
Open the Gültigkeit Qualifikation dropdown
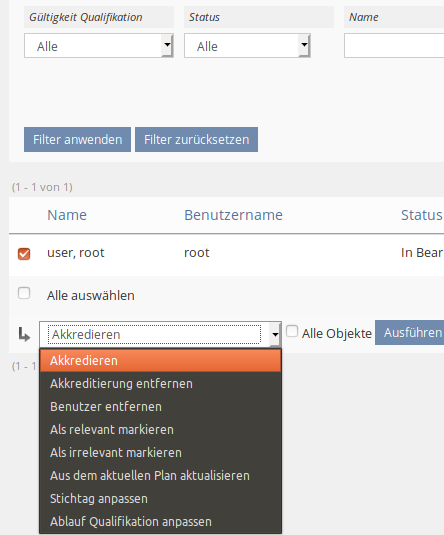coord(99,45)
